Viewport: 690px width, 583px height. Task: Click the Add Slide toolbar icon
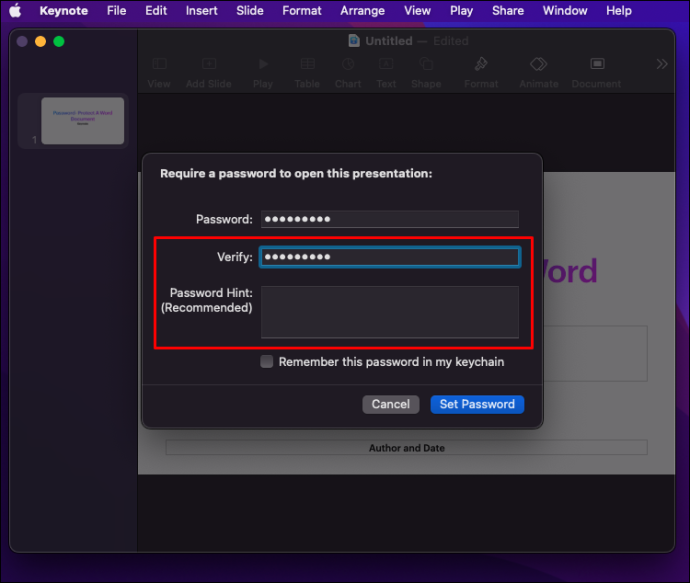209,64
